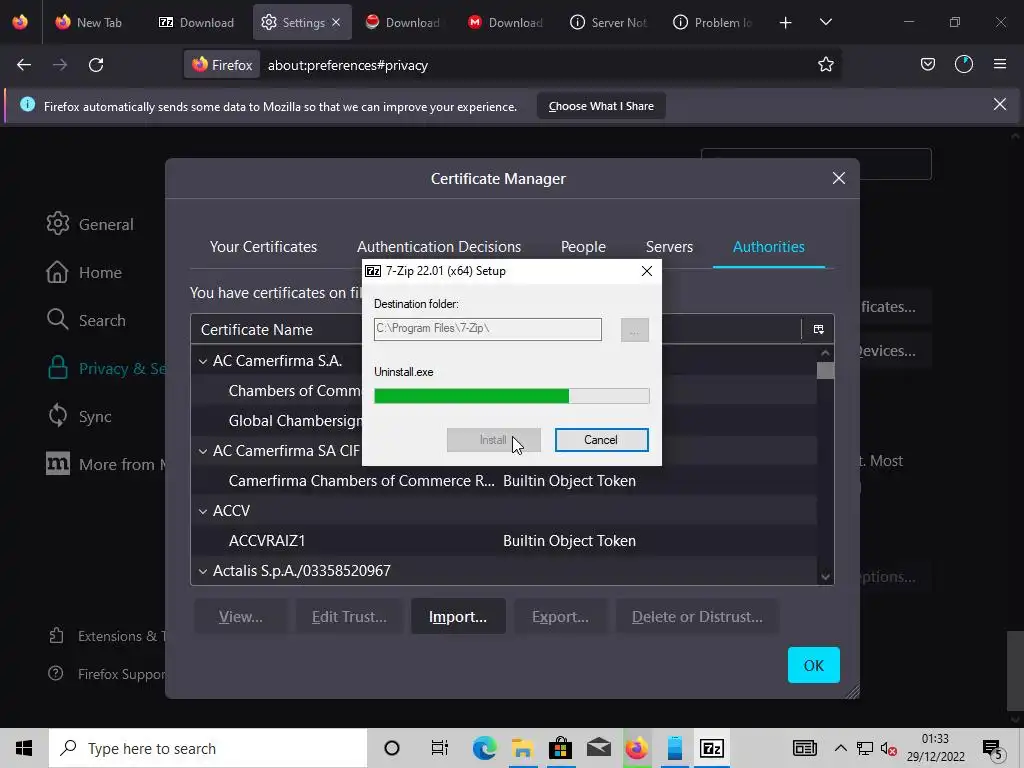Close the 7-Zip Setup window
Viewport: 1024px width, 768px height.
[647, 270]
